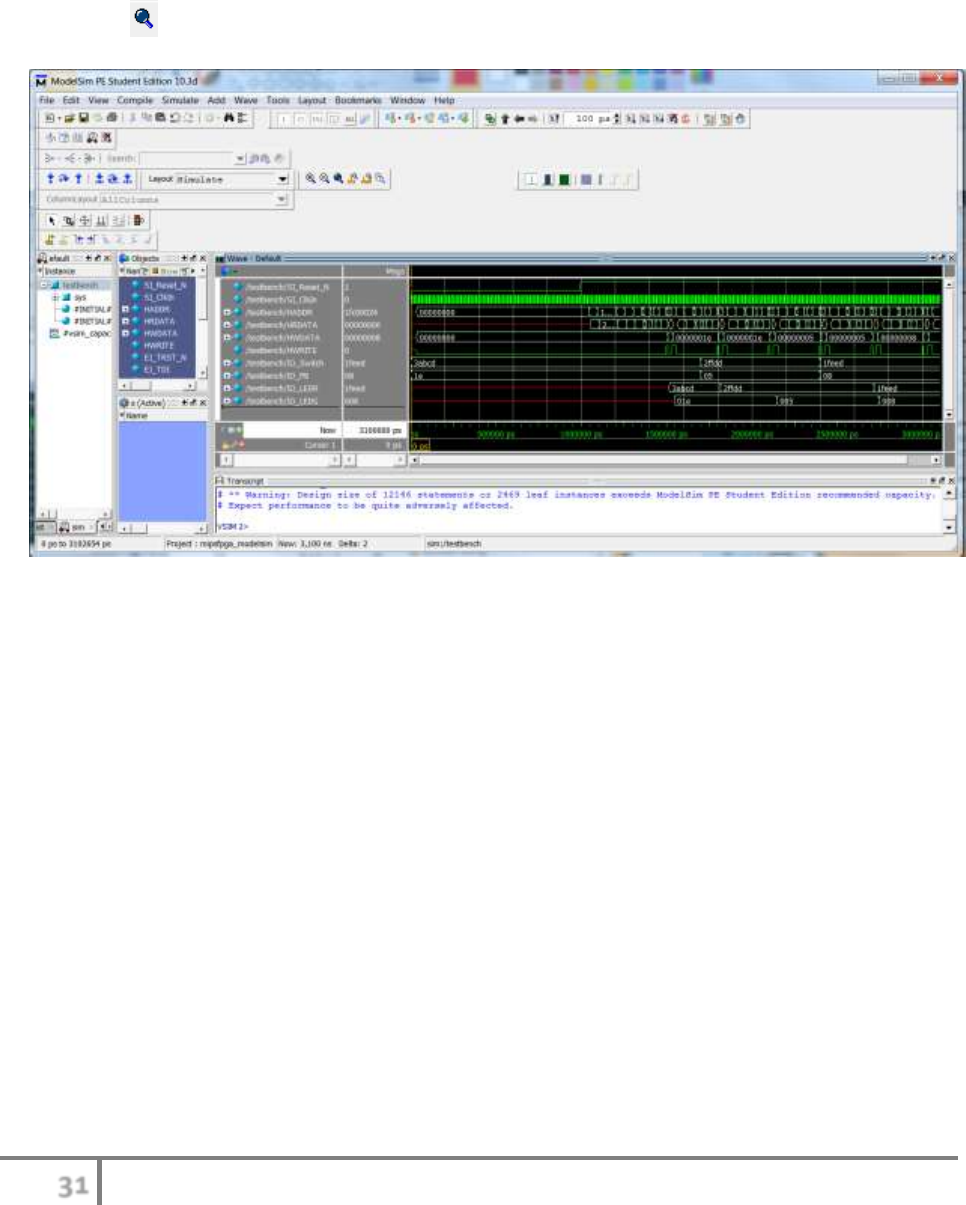This screenshot has width=966, height=1205.
Task: Expand the sys instance node
Action: 54,298
